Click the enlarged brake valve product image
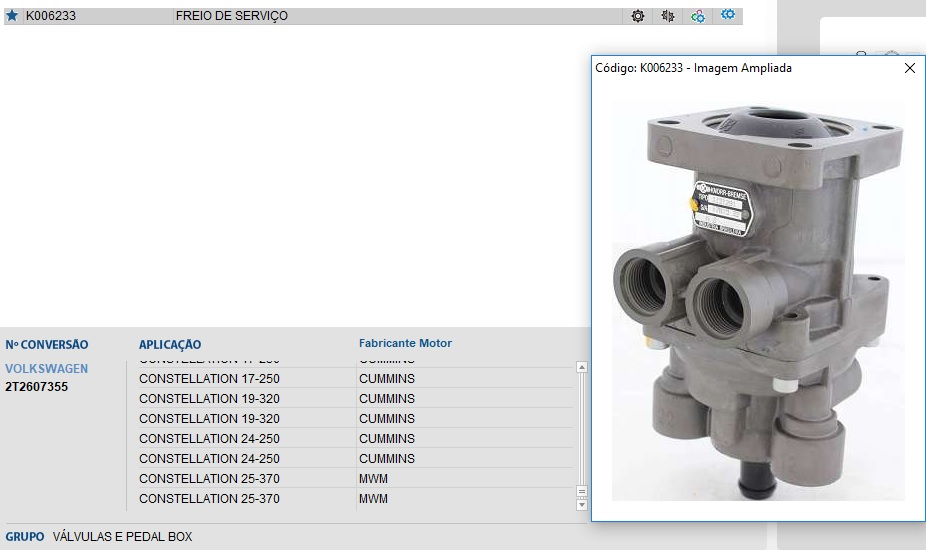This screenshot has height=550, width=926. (758, 300)
